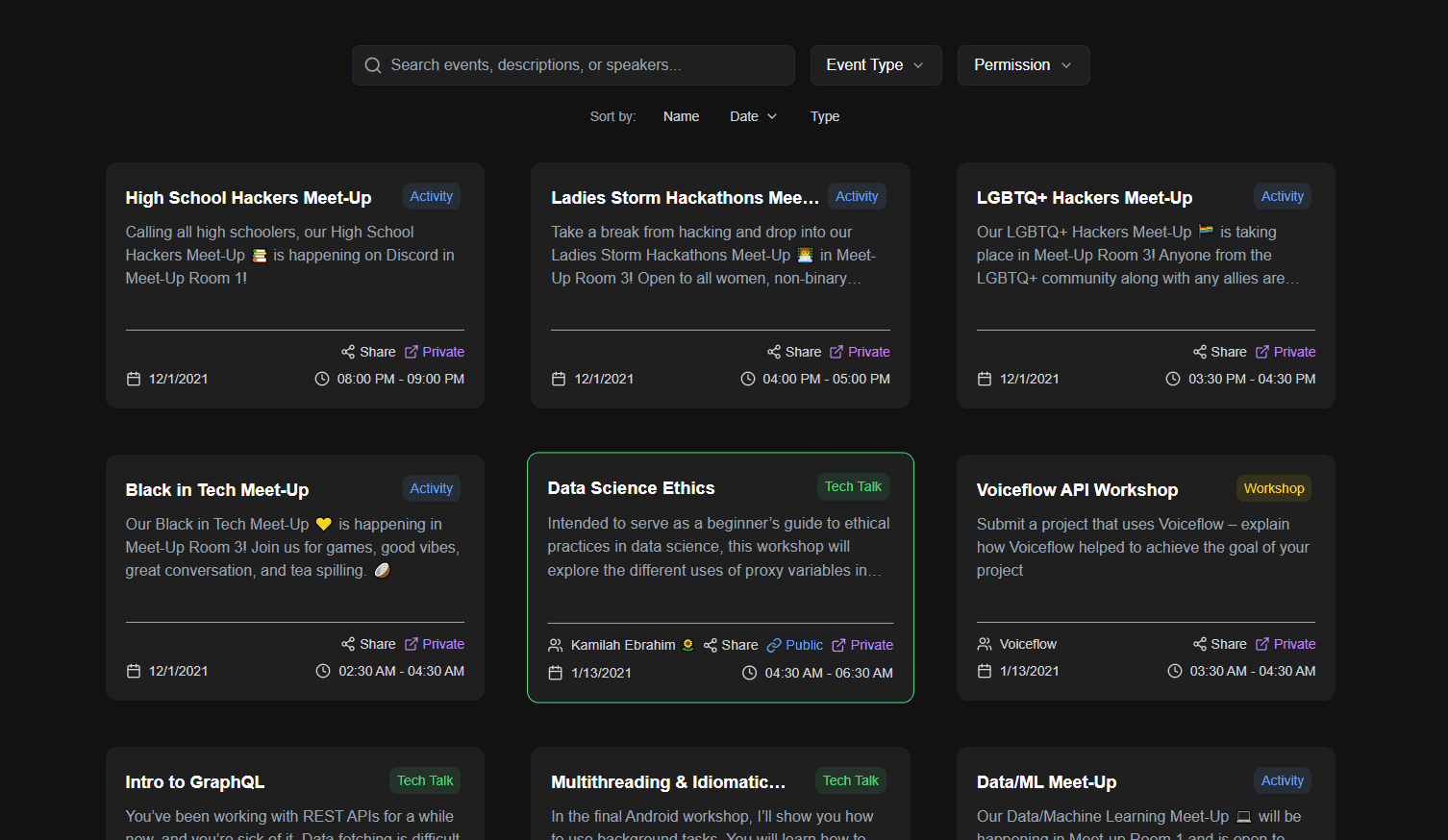The width and height of the screenshot is (1448, 840).
Task: Sort events by Name
Action: tap(681, 116)
